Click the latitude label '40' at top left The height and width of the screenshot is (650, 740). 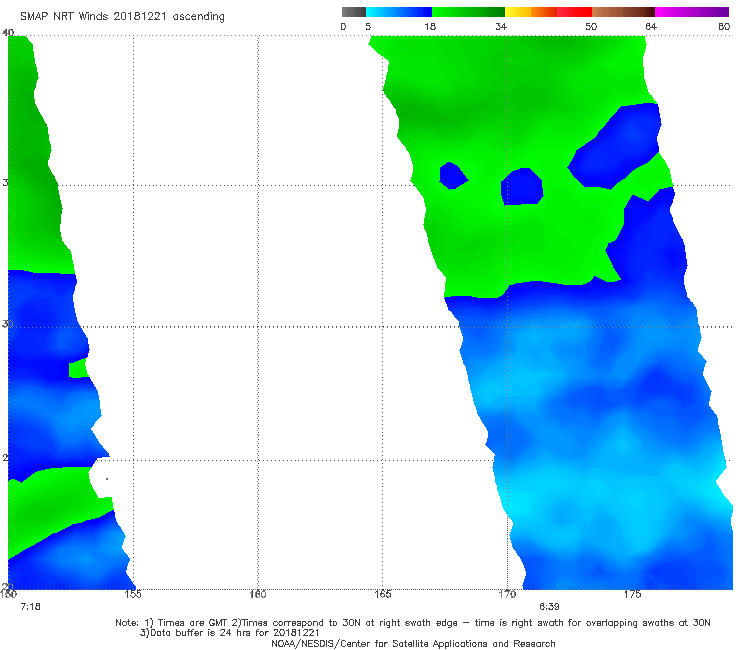8,33
